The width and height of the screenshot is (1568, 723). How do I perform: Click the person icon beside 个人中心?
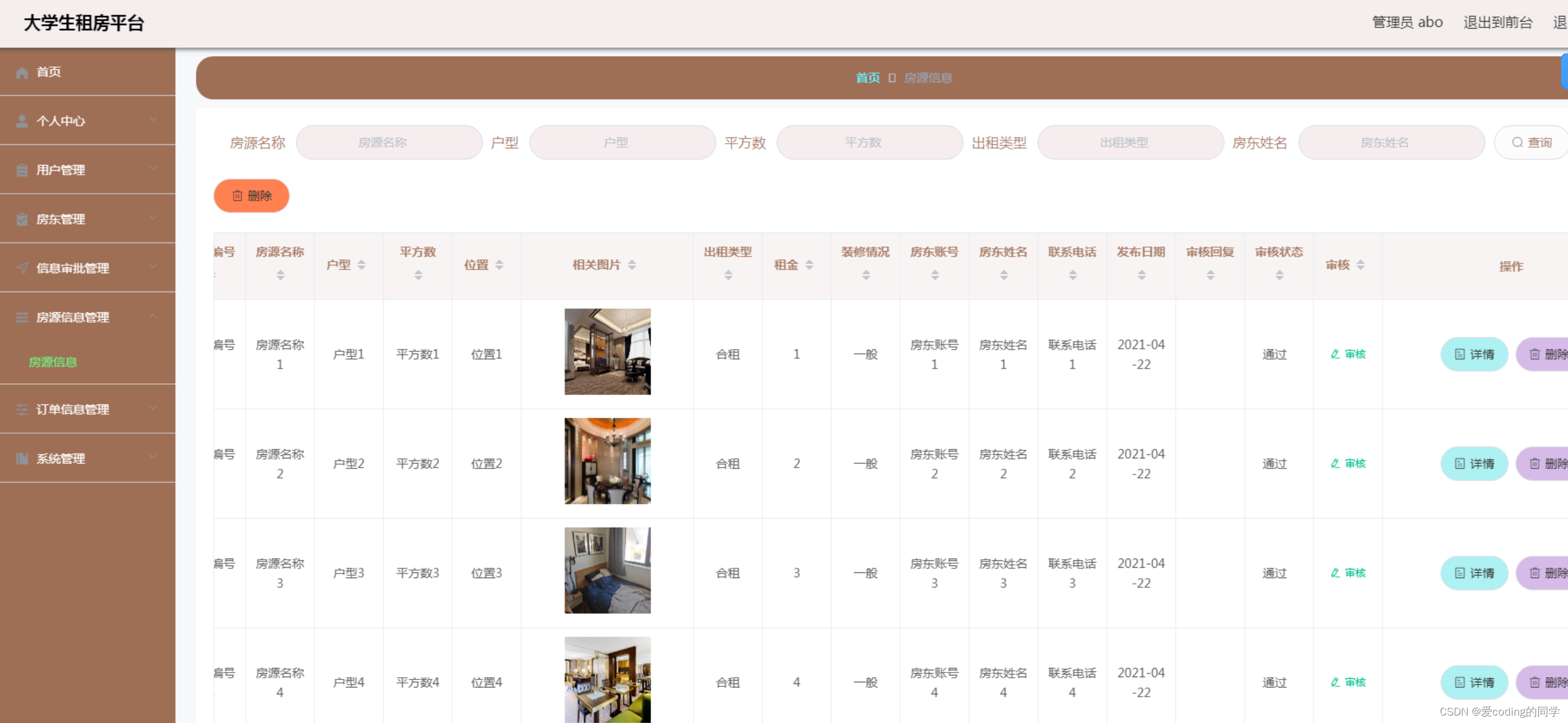22,121
